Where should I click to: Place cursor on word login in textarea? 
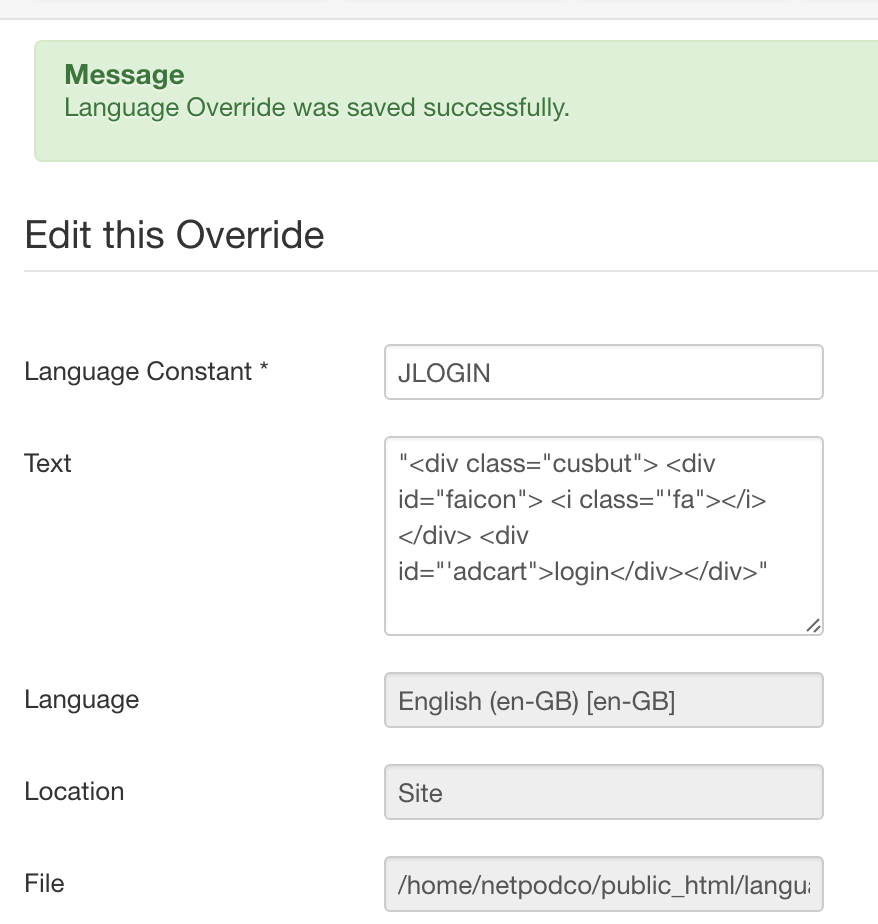(580, 572)
